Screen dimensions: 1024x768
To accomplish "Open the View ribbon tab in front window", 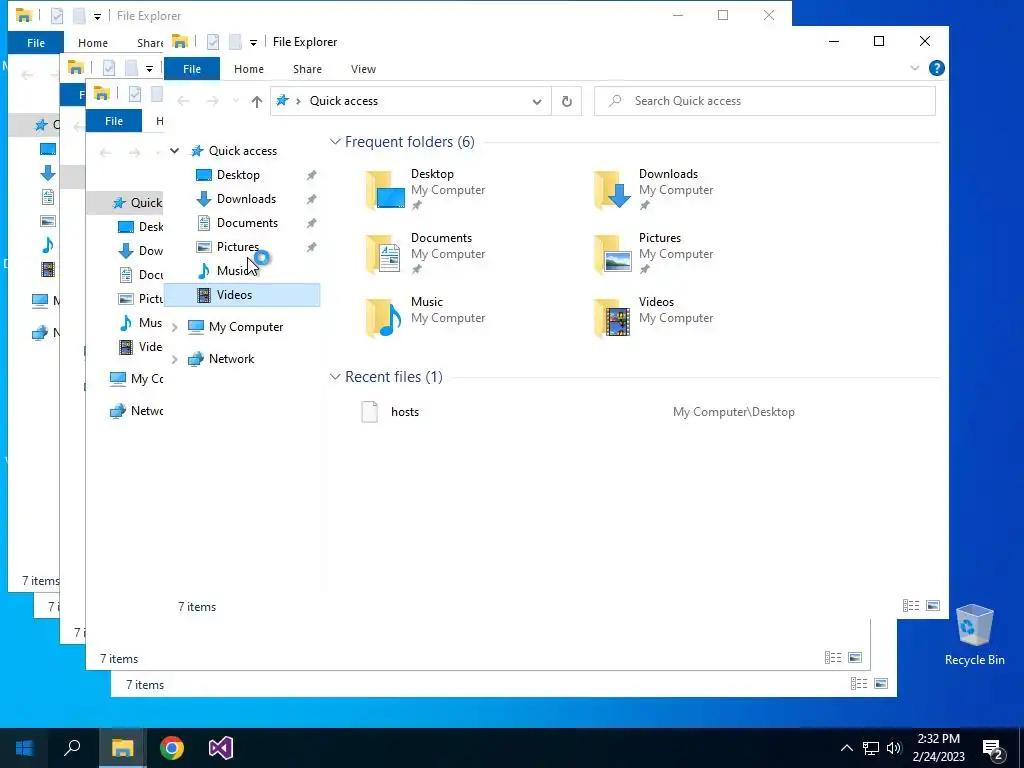I will coord(363,69).
